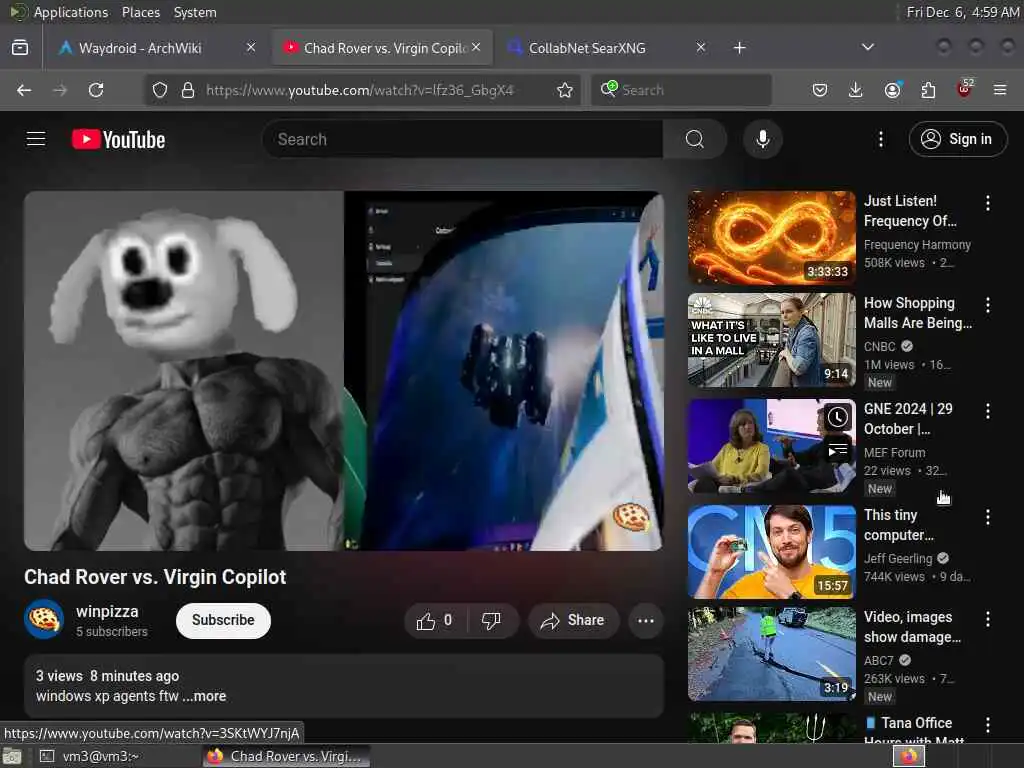Click Watch Later clock on GNE 2024 thumbnail
The image size is (1024, 768).
click(837, 417)
